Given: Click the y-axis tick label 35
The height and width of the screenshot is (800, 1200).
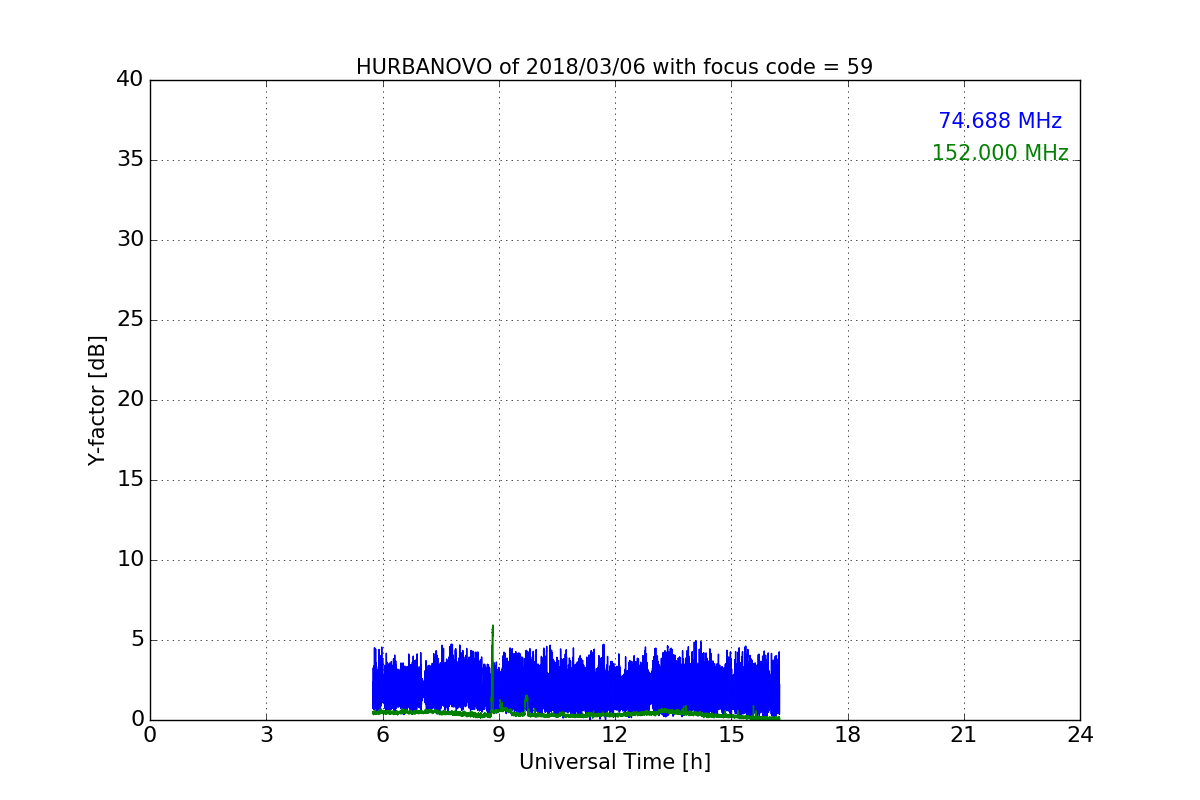Looking at the screenshot, I should 130,160.
